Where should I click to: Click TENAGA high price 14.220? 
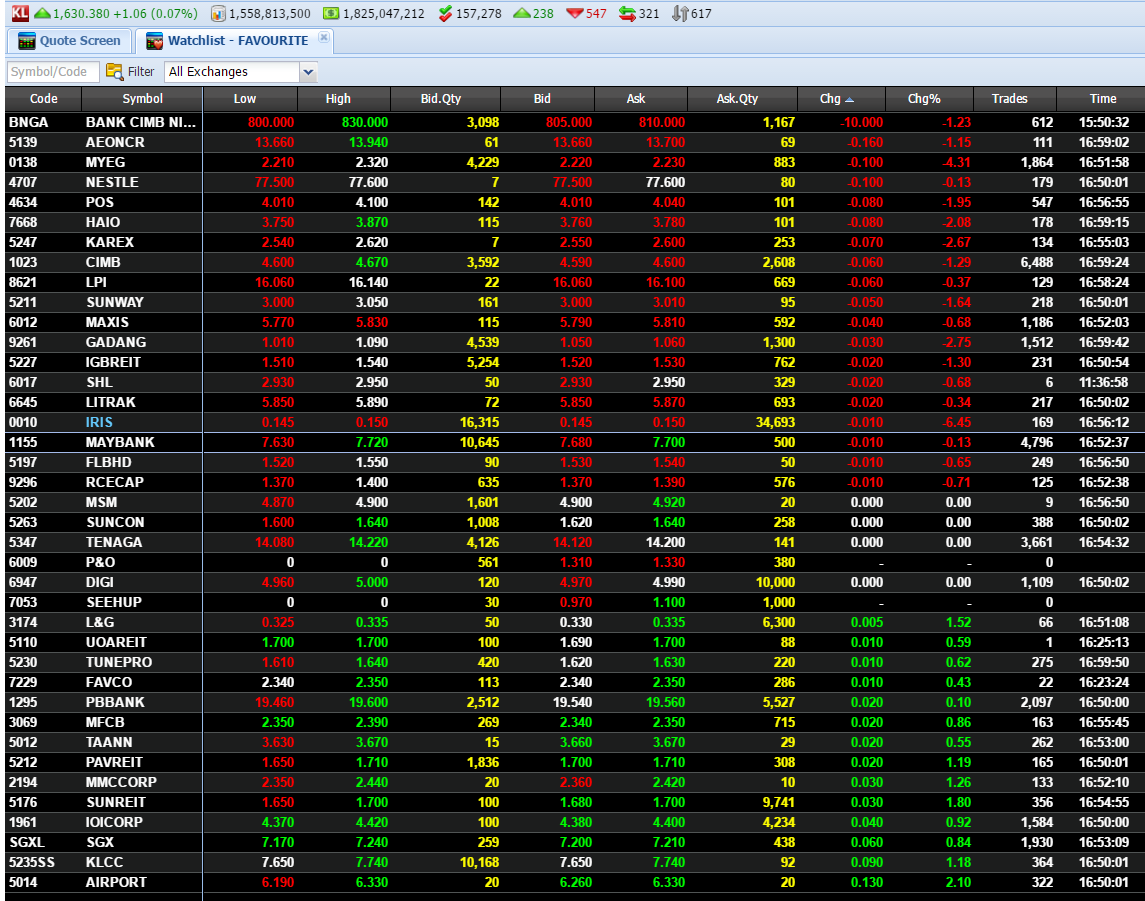(x=369, y=542)
